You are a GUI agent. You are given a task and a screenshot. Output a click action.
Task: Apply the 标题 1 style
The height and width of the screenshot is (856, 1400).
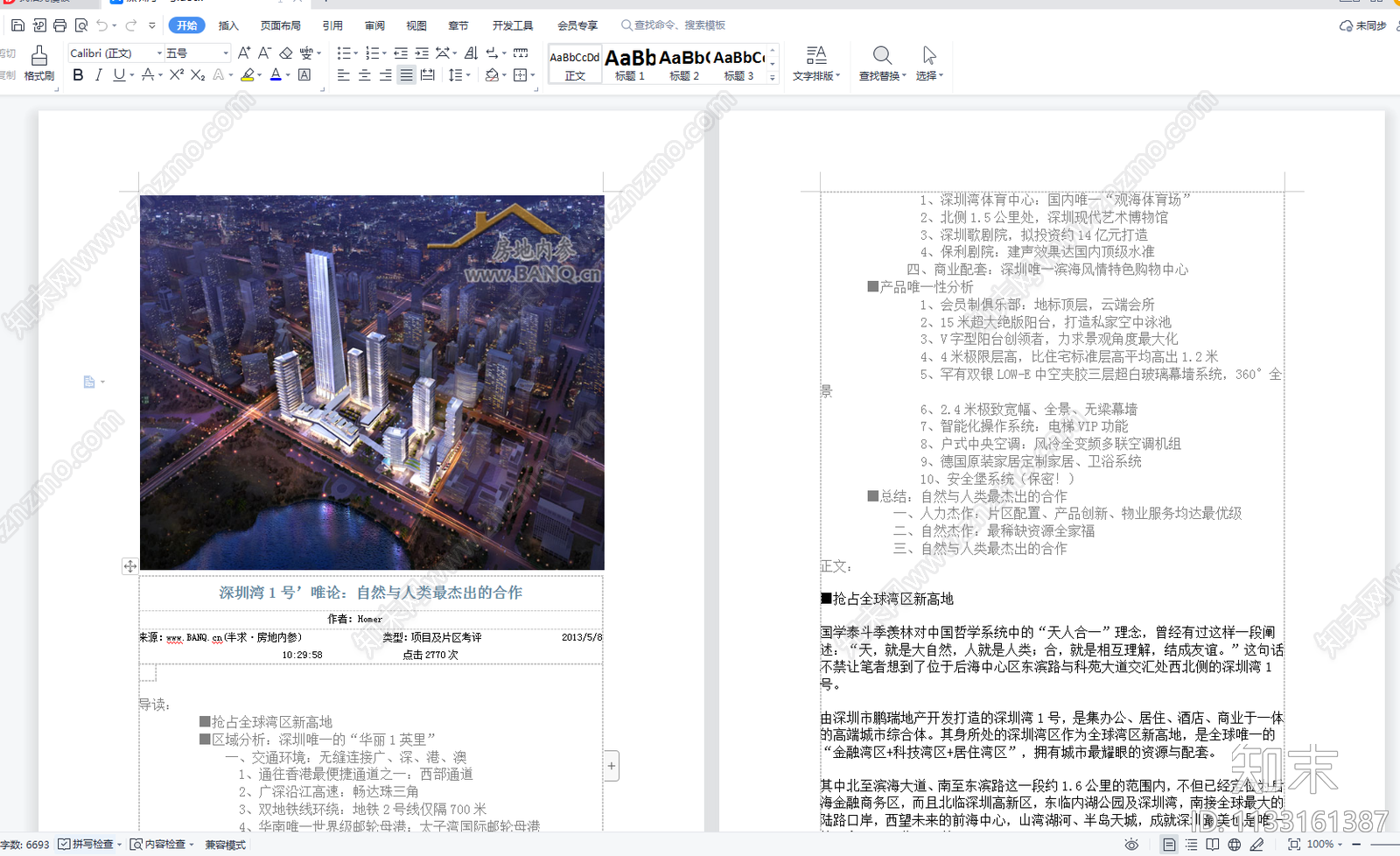coord(629,64)
